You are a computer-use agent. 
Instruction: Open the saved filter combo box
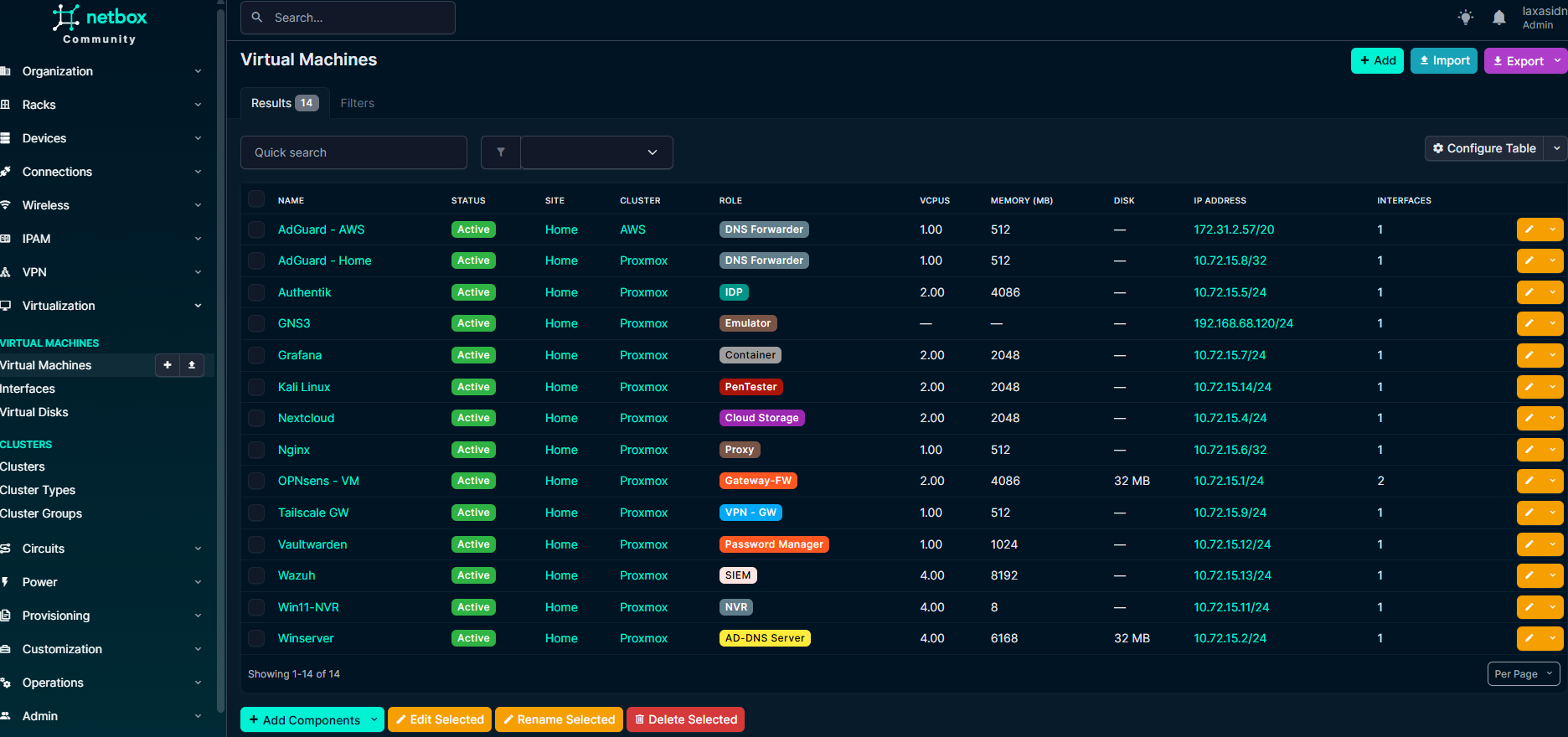coord(596,152)
